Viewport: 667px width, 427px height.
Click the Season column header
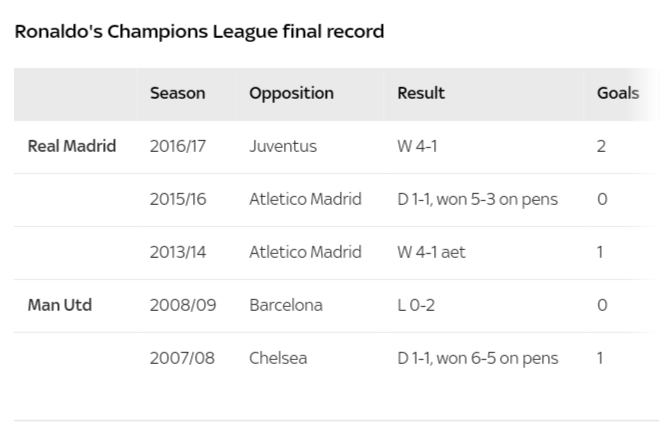click(177, 93)
